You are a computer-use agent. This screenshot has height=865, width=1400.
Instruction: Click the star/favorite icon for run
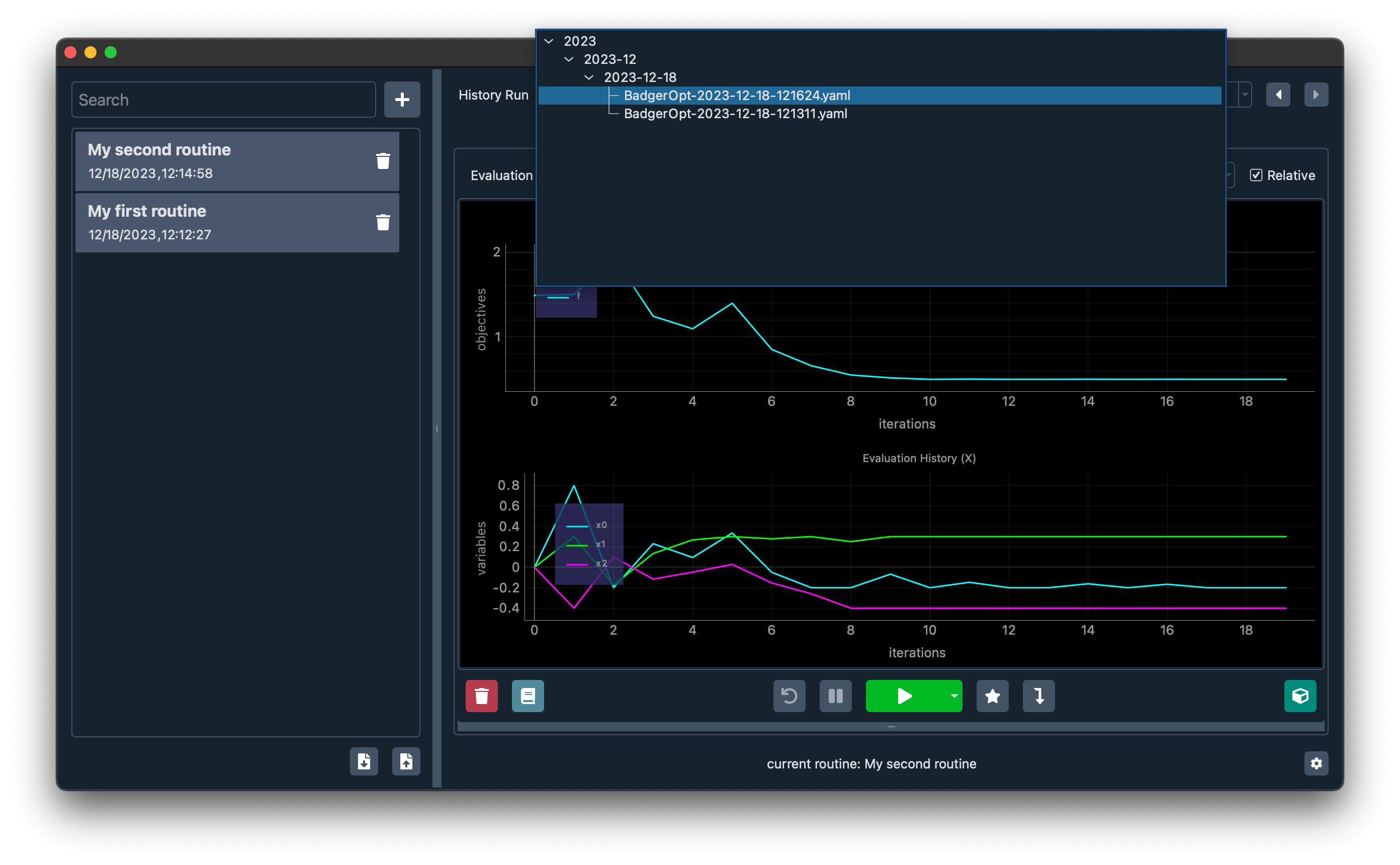pyautogui.click(x=992, y=695)
